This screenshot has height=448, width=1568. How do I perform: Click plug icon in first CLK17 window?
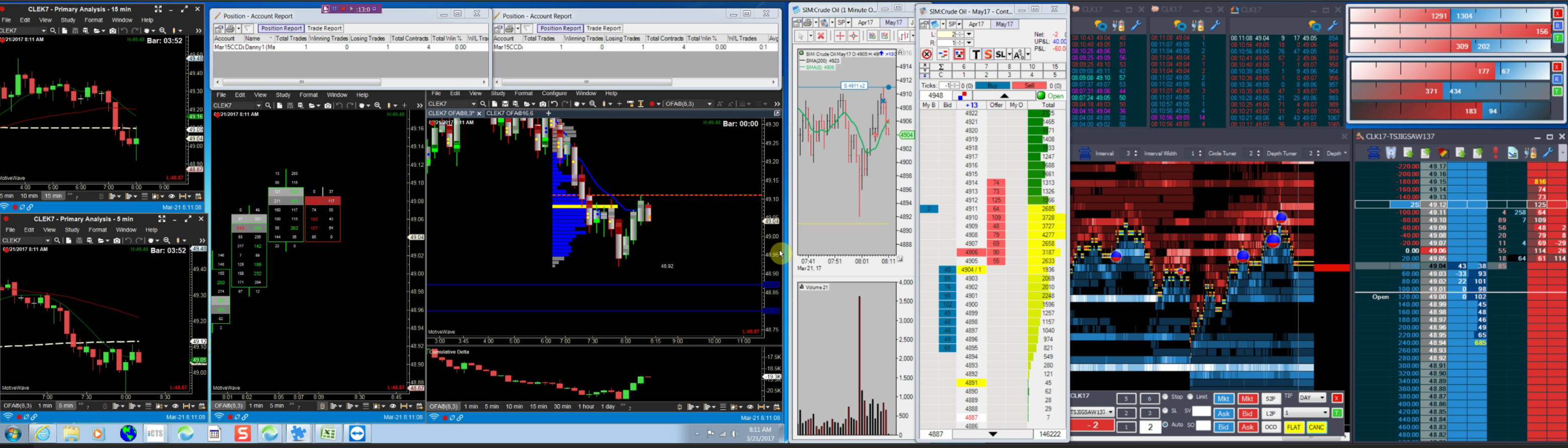(1118, 26)
